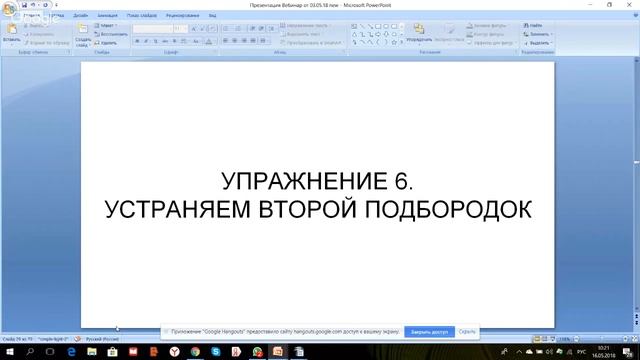The image size is (640, 360).
Task: Toggle Bold formatting
Action: (137, 41)
